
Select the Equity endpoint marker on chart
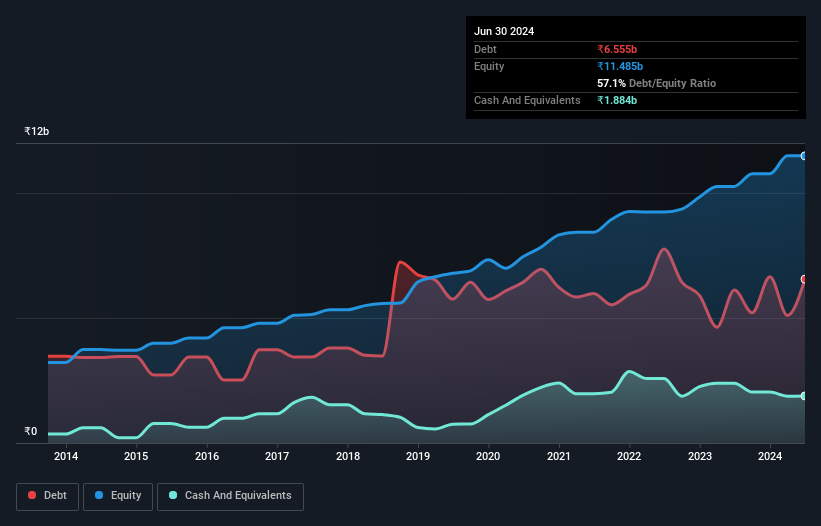tap(804, 156)
